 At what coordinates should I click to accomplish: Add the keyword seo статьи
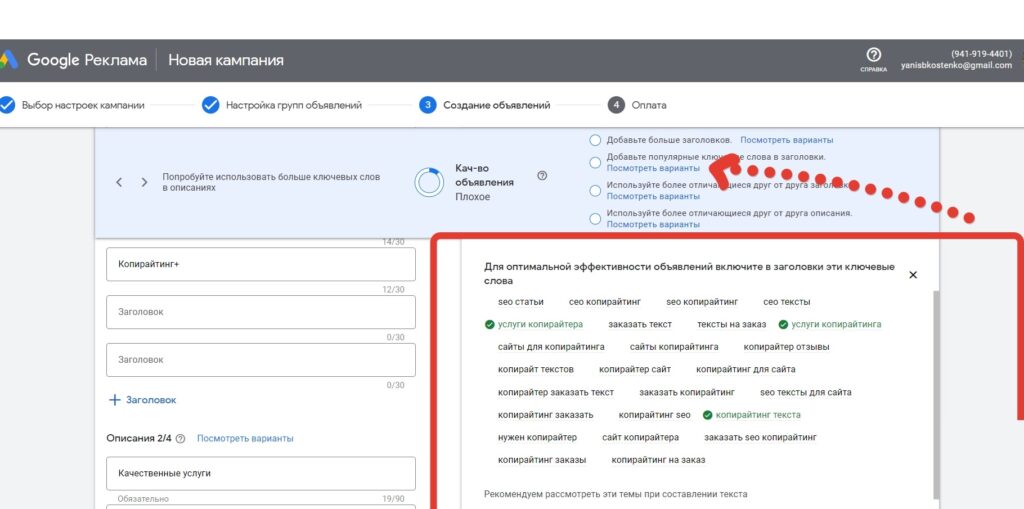521,301
